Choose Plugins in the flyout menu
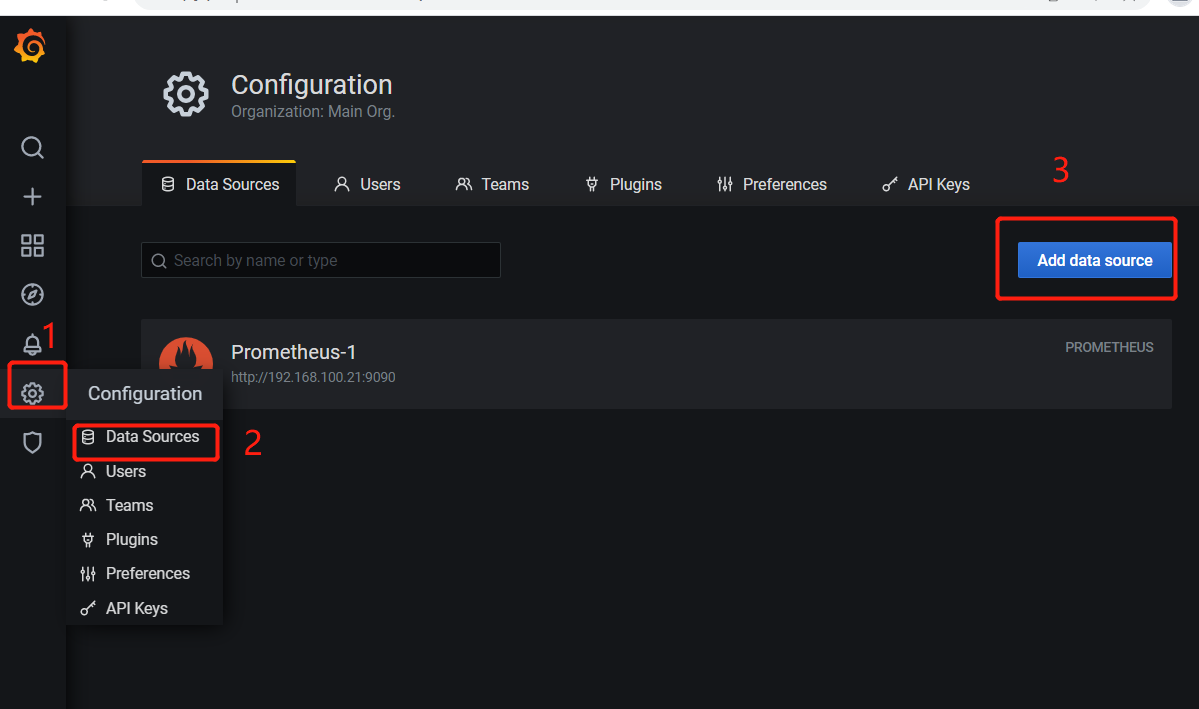This screenshot has width=1199, height=709. point(145,539)
